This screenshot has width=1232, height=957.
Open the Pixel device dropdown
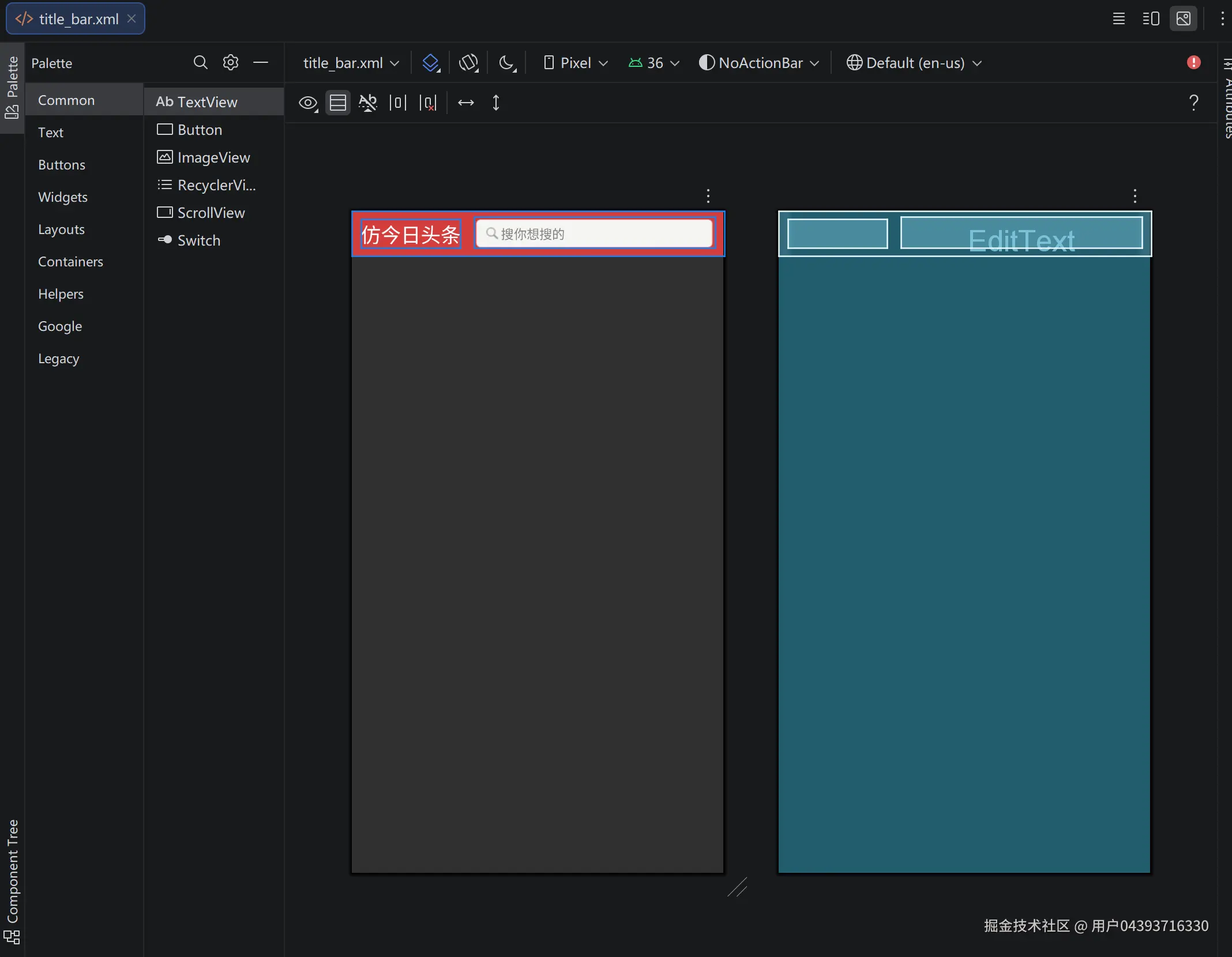576,63
